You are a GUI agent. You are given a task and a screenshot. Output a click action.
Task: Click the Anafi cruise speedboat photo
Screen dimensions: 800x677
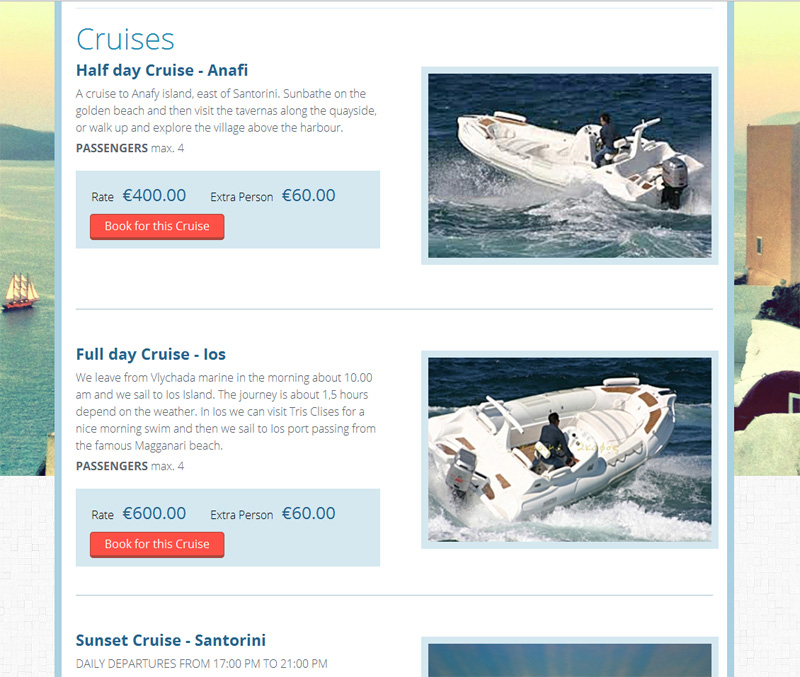click(x=569, y=166)
